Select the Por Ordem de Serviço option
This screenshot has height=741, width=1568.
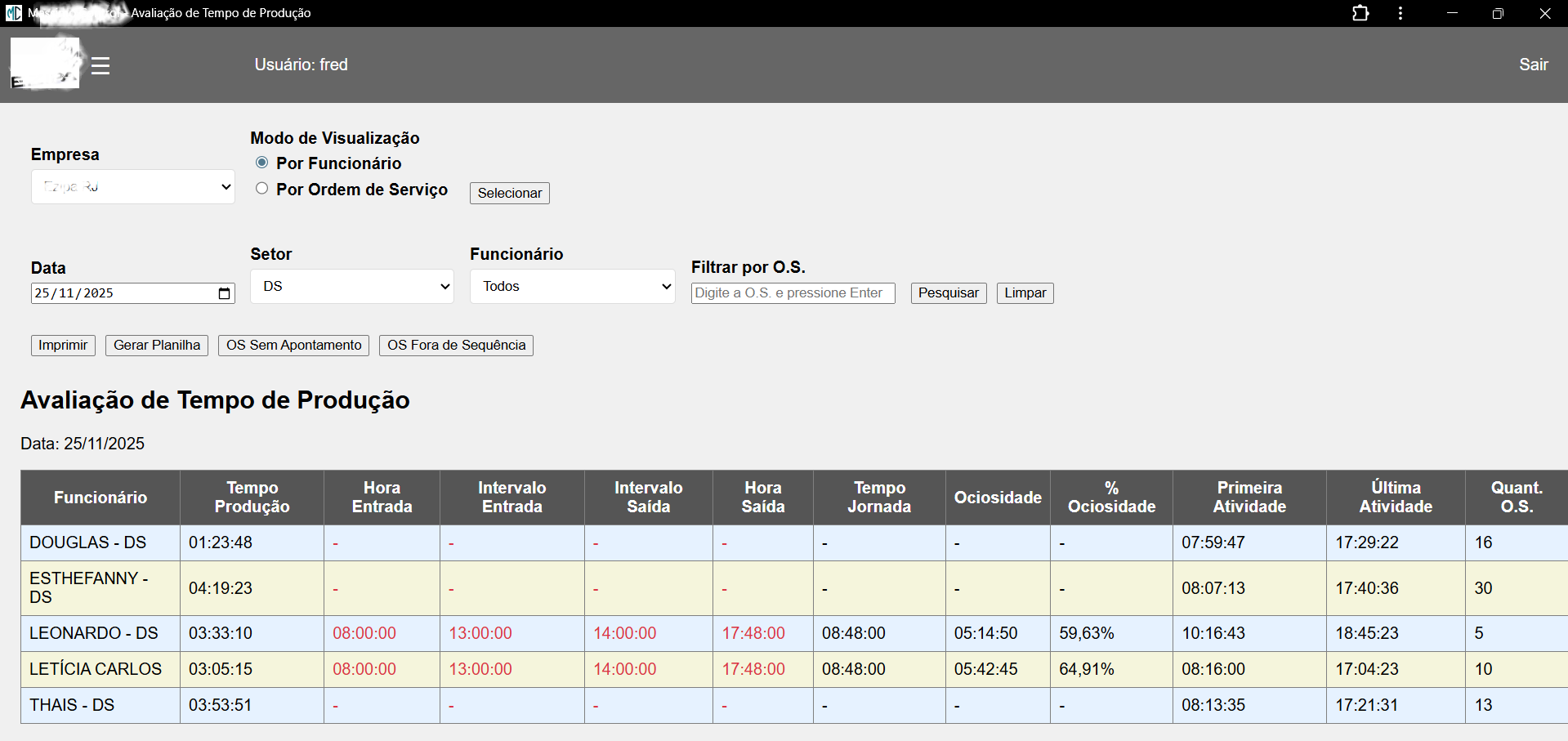tap(262, 189)
